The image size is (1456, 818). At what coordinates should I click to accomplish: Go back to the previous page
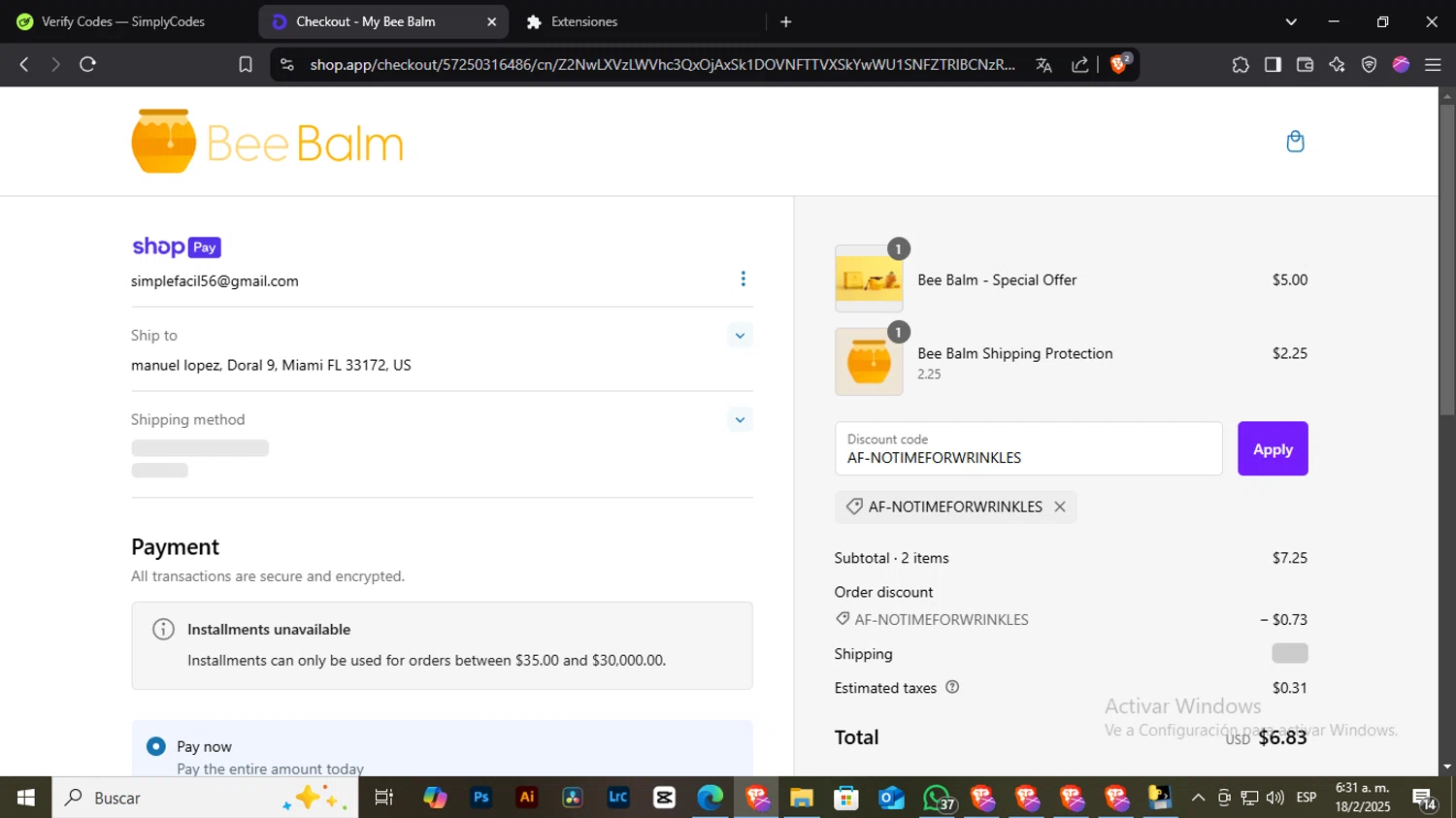[24, 64]
